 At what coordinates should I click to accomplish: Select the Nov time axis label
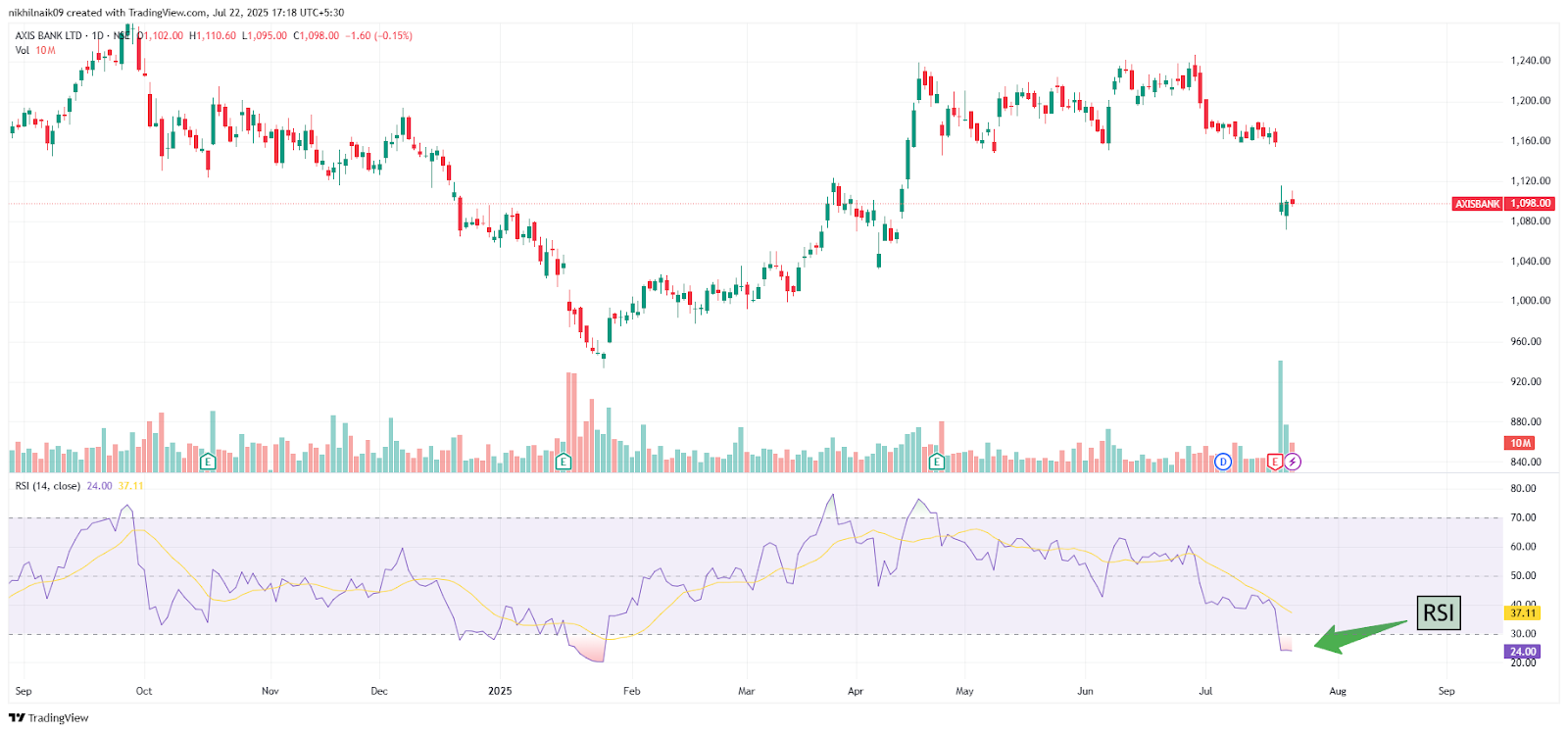click(x=270, y=691)
